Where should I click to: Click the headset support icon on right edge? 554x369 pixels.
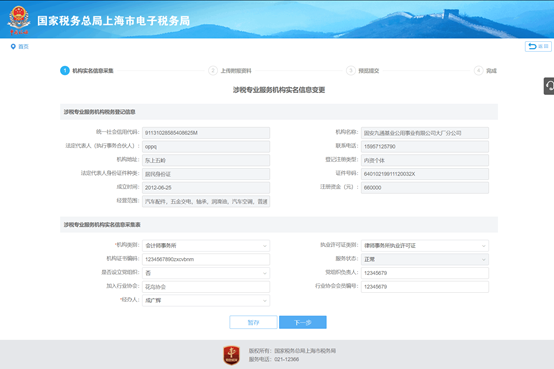(549, 86)
